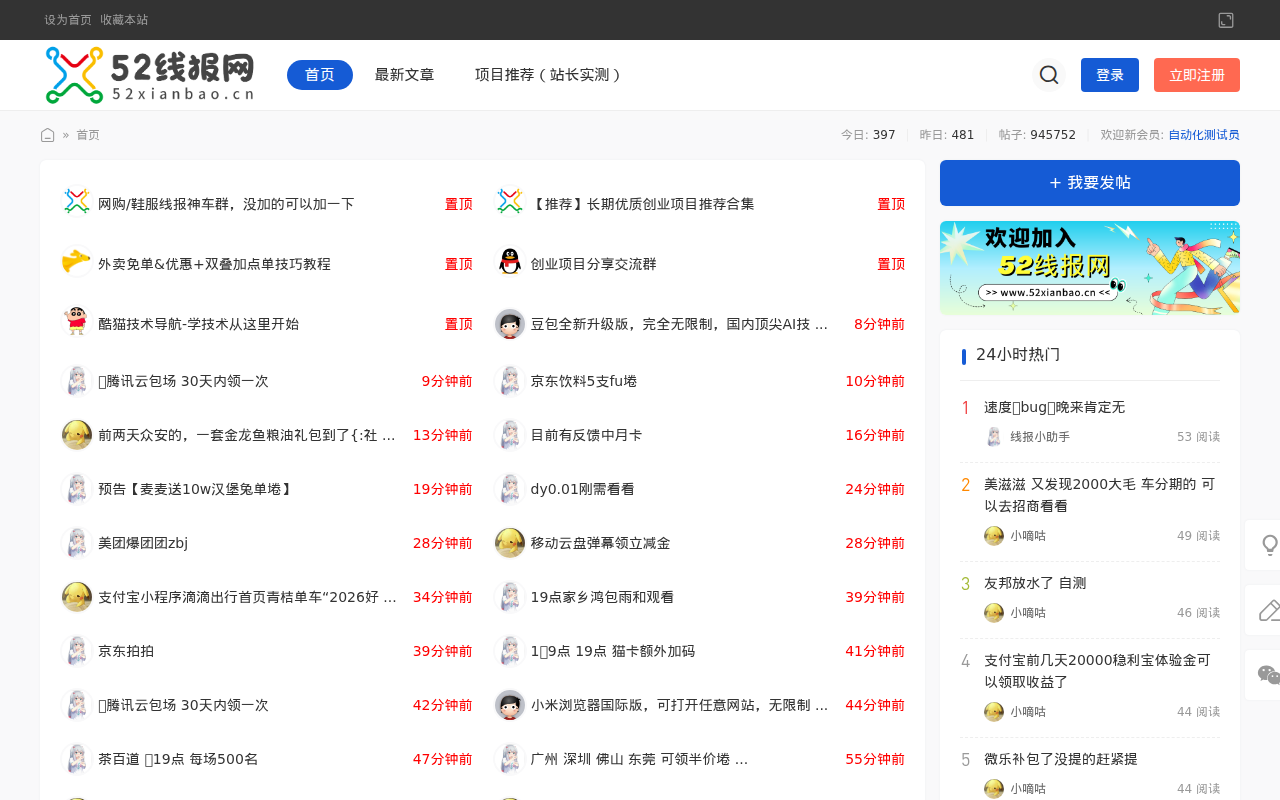Click the 登录 button
This screenshot has height=800, width=1280.
[1109, 74]
